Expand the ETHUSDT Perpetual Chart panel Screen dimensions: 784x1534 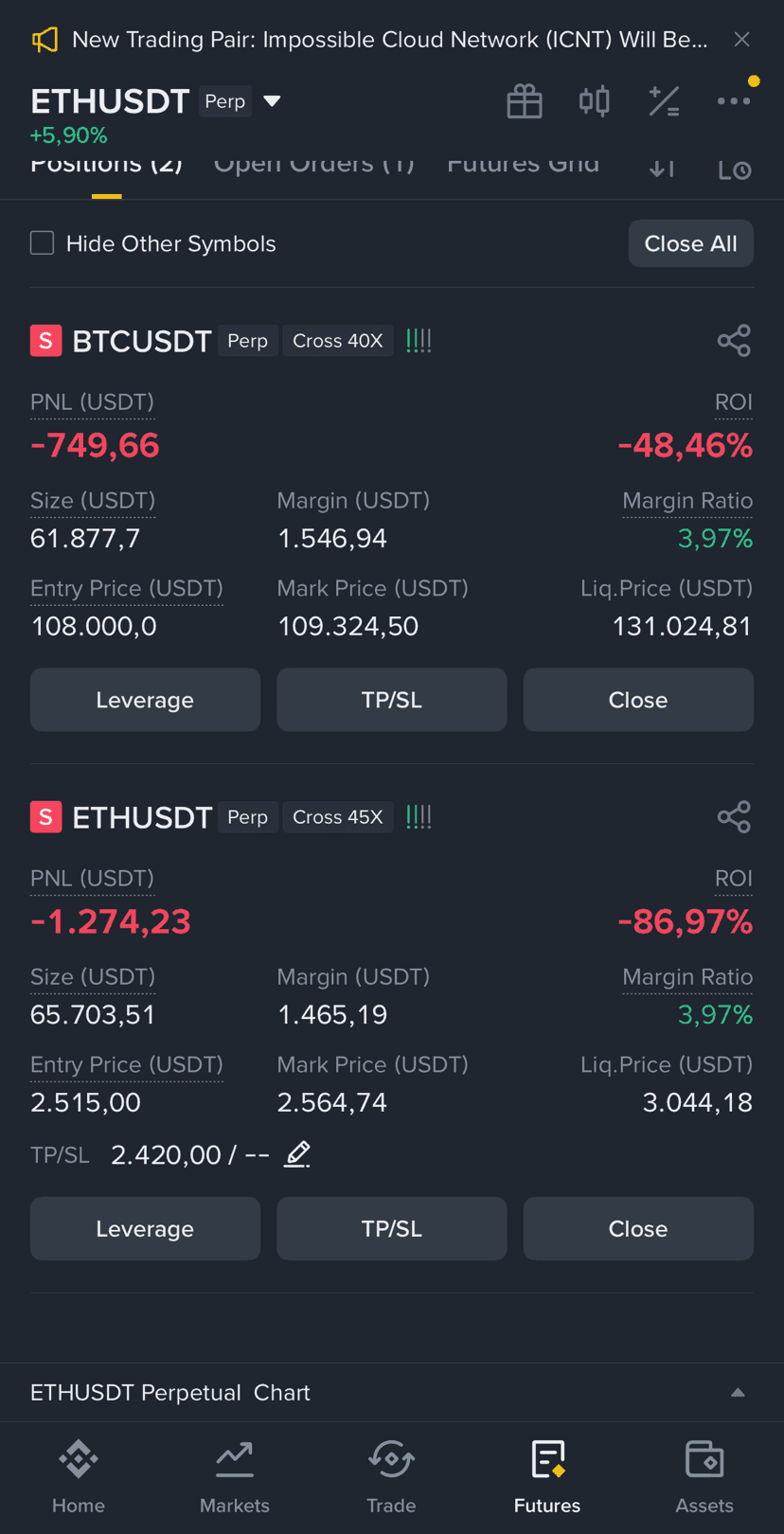738,1393
